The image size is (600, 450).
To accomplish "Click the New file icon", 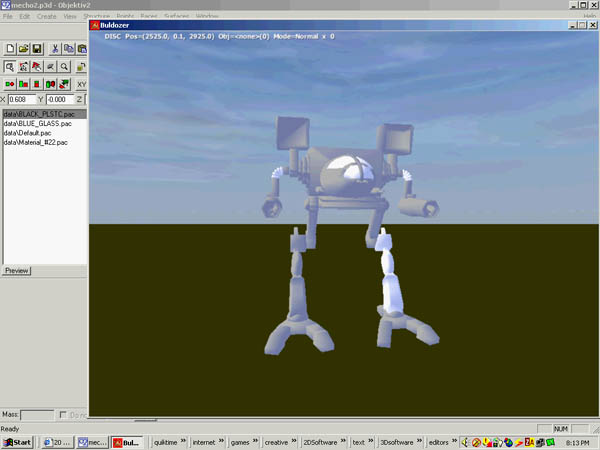I will [10, 49].
